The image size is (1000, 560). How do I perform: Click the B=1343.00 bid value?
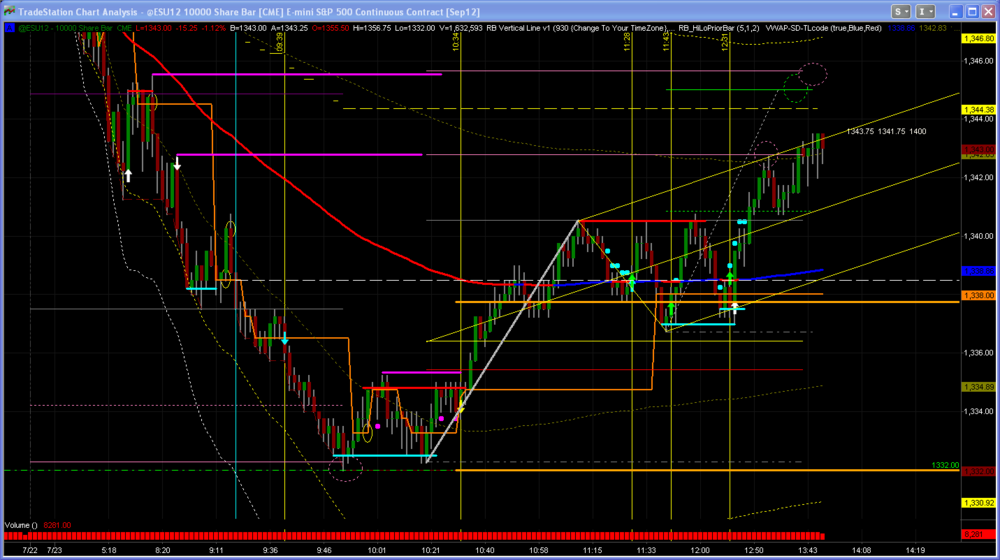pyautogui.click(x=249, y=28)
